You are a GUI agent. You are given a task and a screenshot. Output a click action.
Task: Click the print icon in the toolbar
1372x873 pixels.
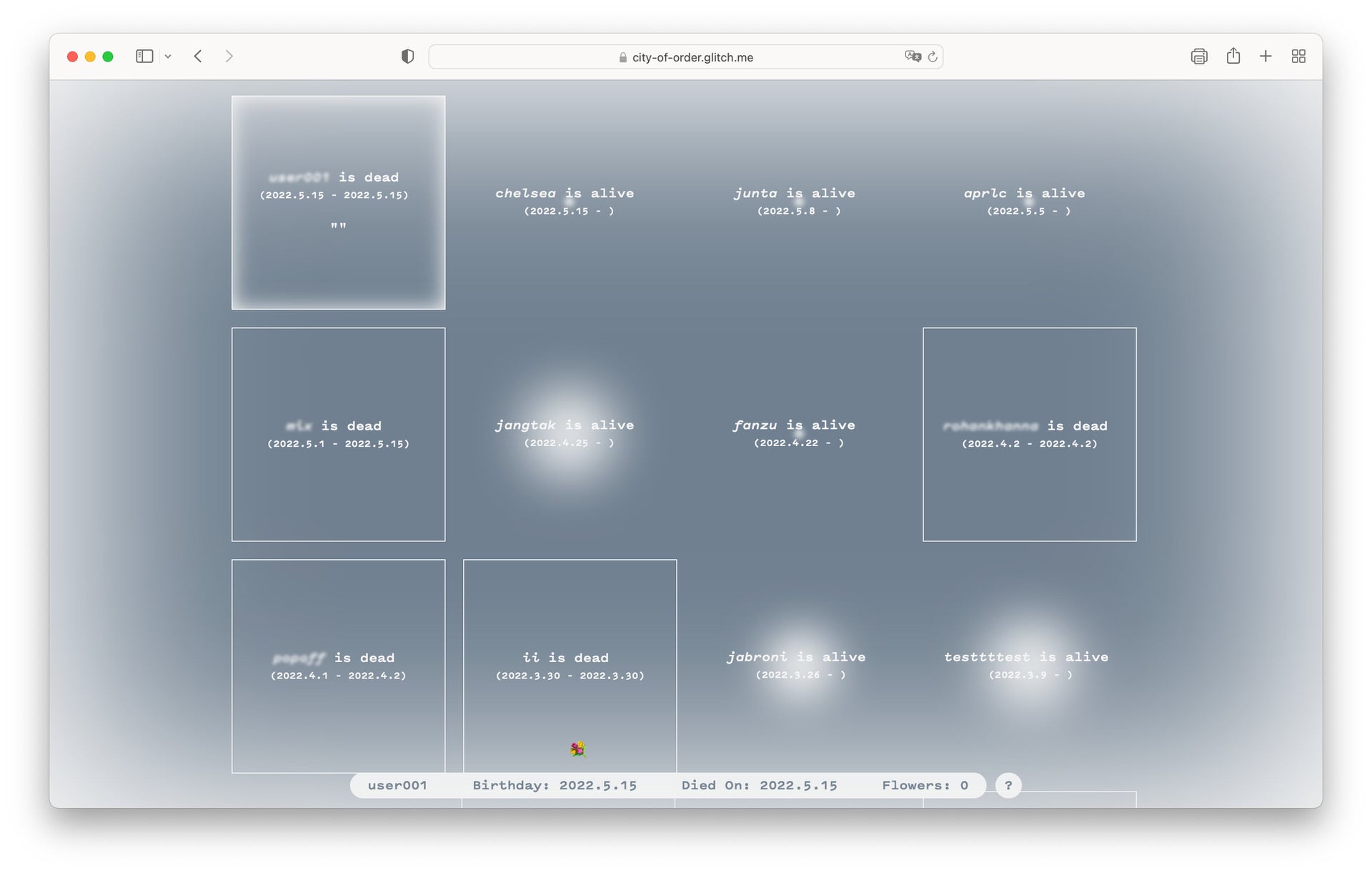(x=1199, y=56)
